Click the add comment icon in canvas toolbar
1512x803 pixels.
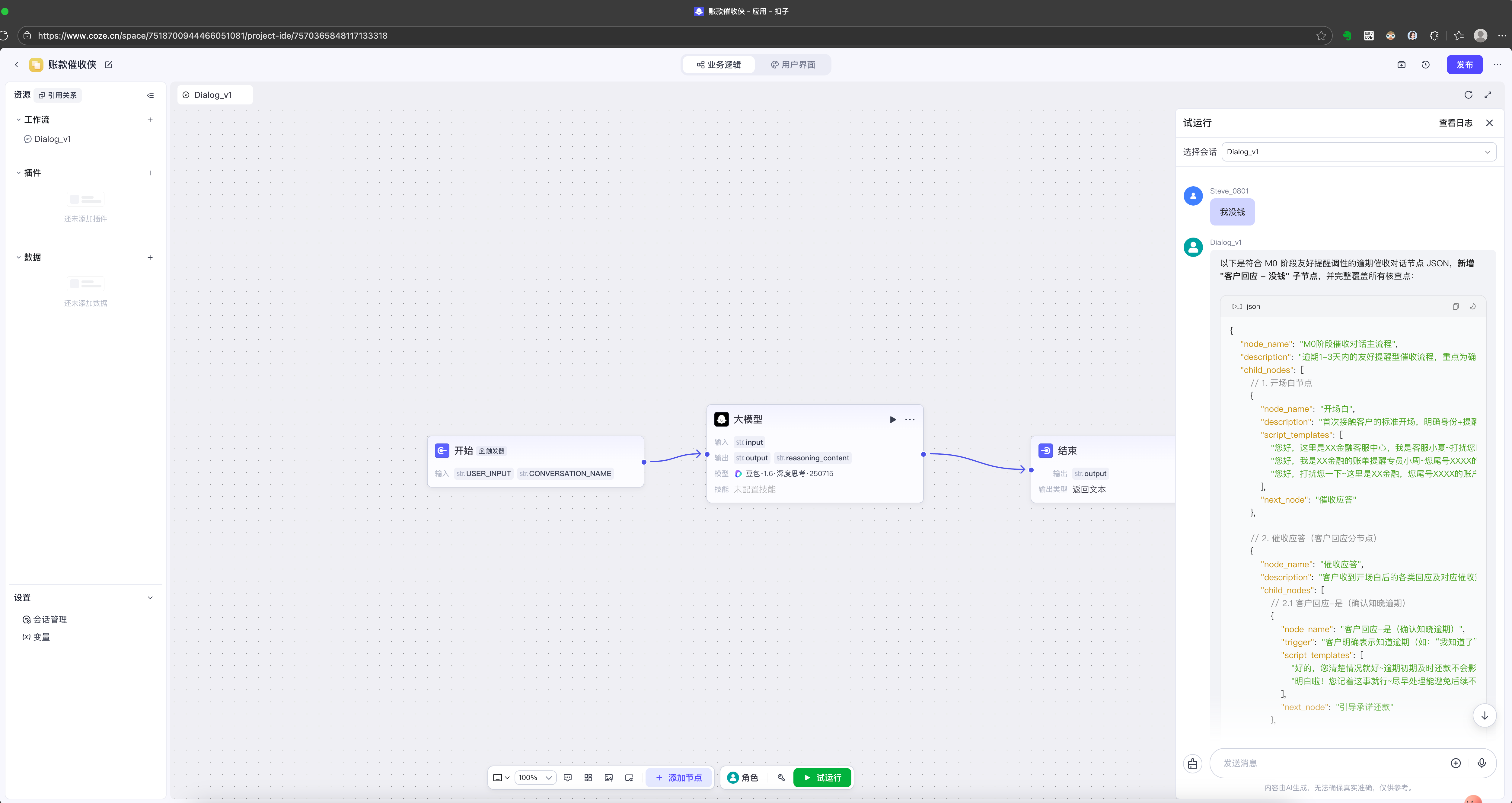point(568,778)
